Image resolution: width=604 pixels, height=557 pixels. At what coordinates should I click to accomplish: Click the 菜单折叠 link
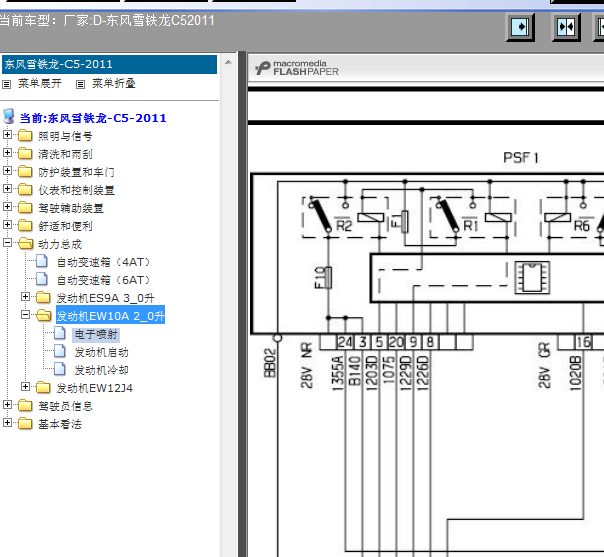tap(114, 83)
